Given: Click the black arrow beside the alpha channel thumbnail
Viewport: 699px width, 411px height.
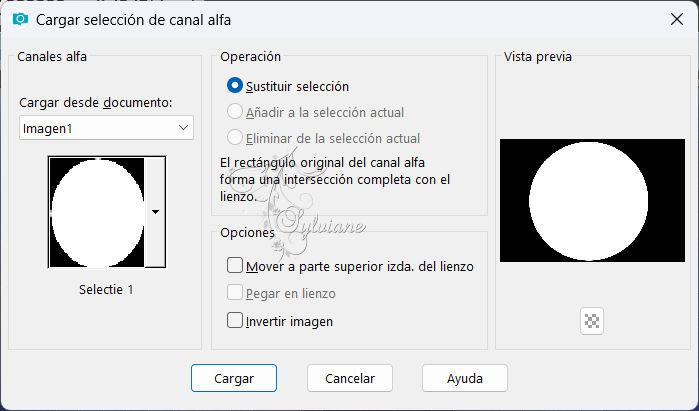Looking at the screenshot, I should tap(155, 212).
